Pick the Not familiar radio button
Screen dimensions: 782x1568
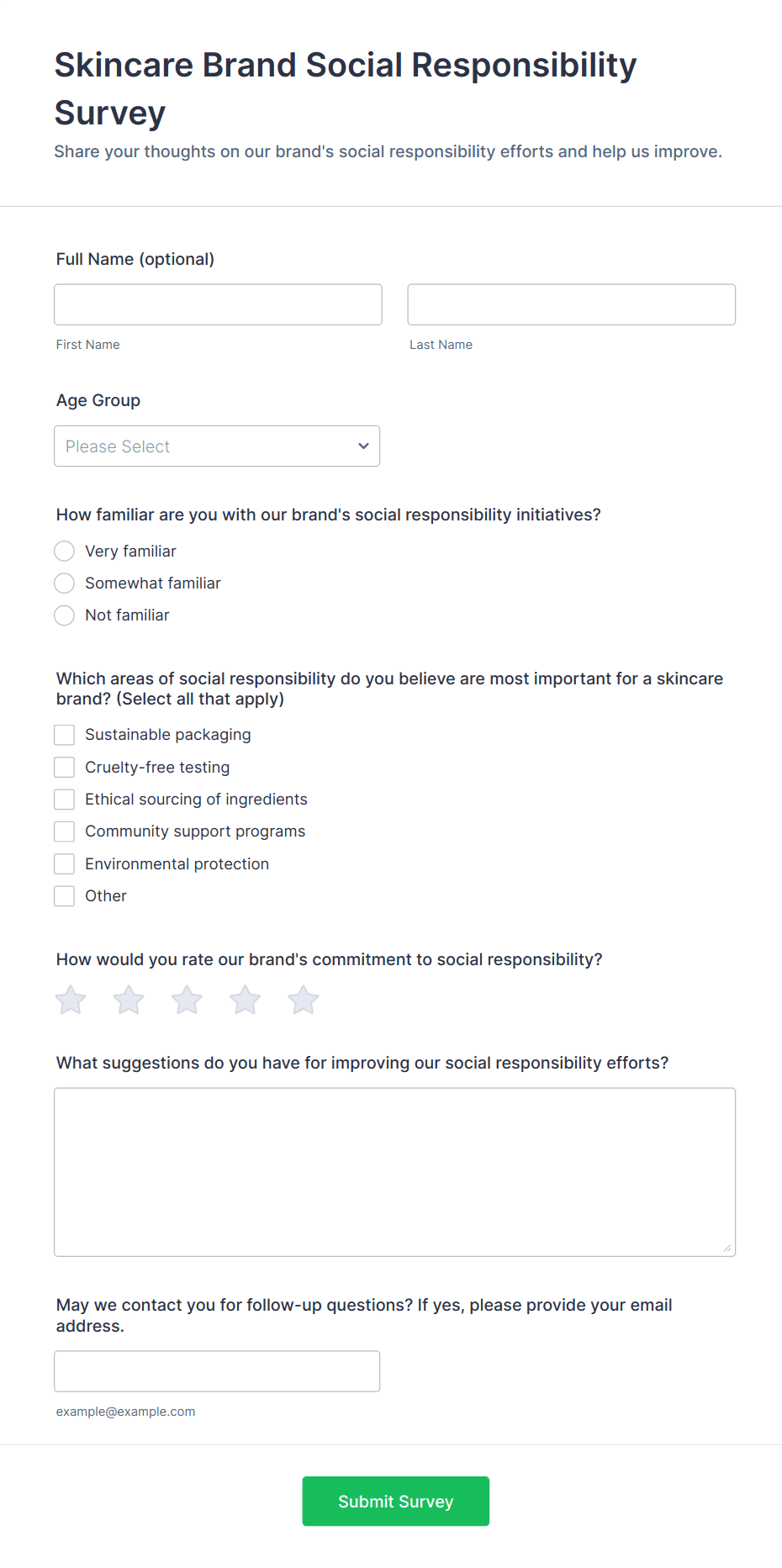(x=65, y=615)
